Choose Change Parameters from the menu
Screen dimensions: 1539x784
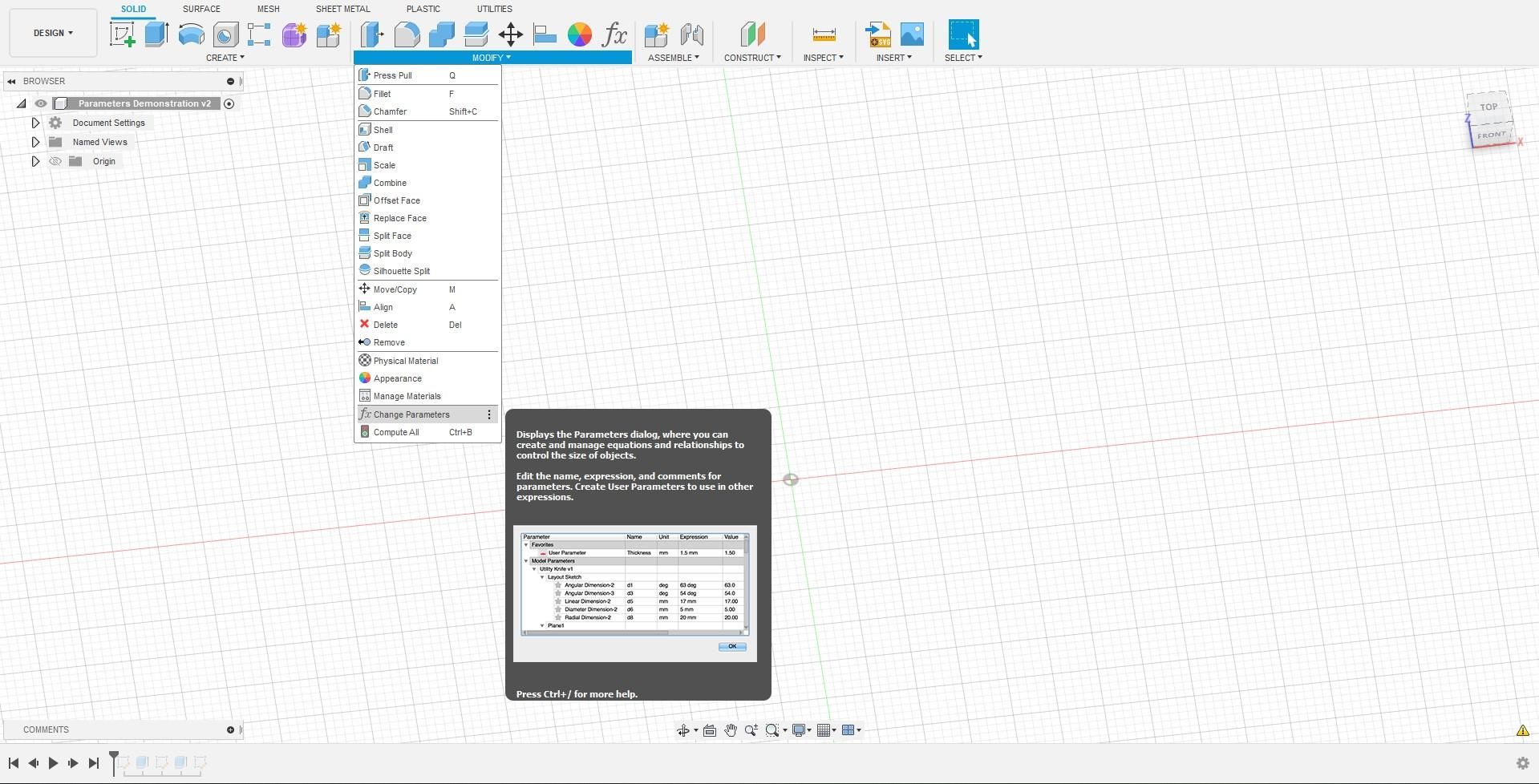pos(412,414)
